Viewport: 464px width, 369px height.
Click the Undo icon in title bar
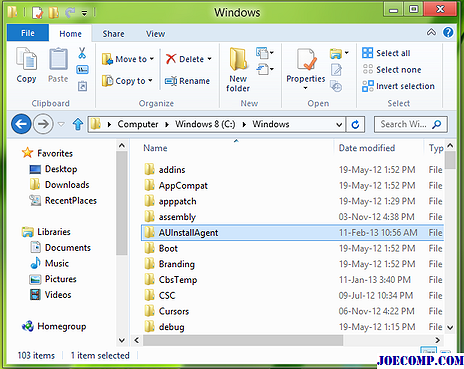point(70,13)
